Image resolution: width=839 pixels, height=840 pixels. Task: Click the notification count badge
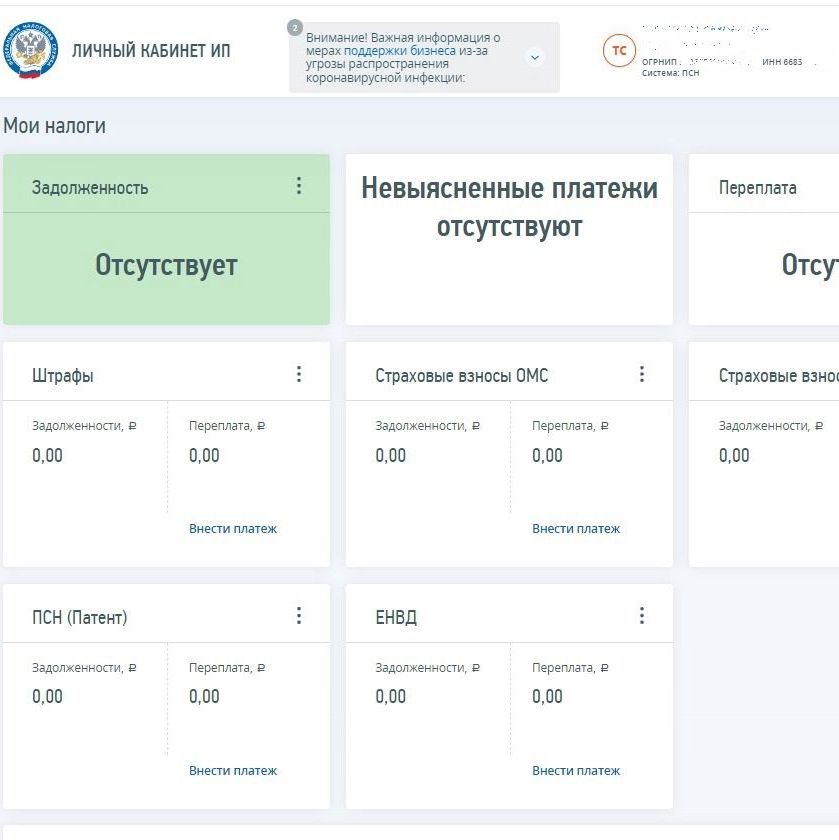[x=295, y=27]
